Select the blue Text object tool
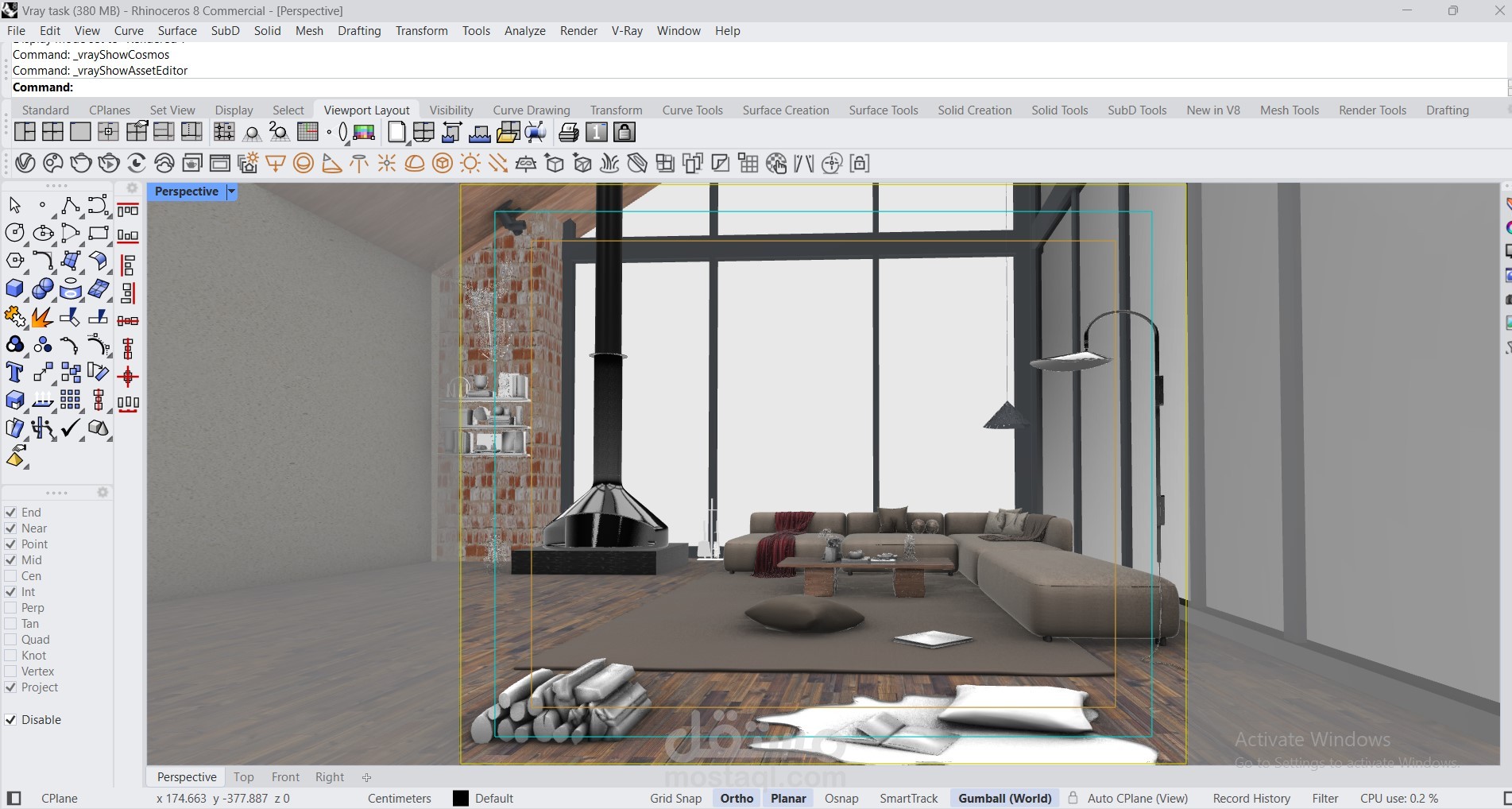Screen dimensions: 1512x809 click(x=14, y=373)
